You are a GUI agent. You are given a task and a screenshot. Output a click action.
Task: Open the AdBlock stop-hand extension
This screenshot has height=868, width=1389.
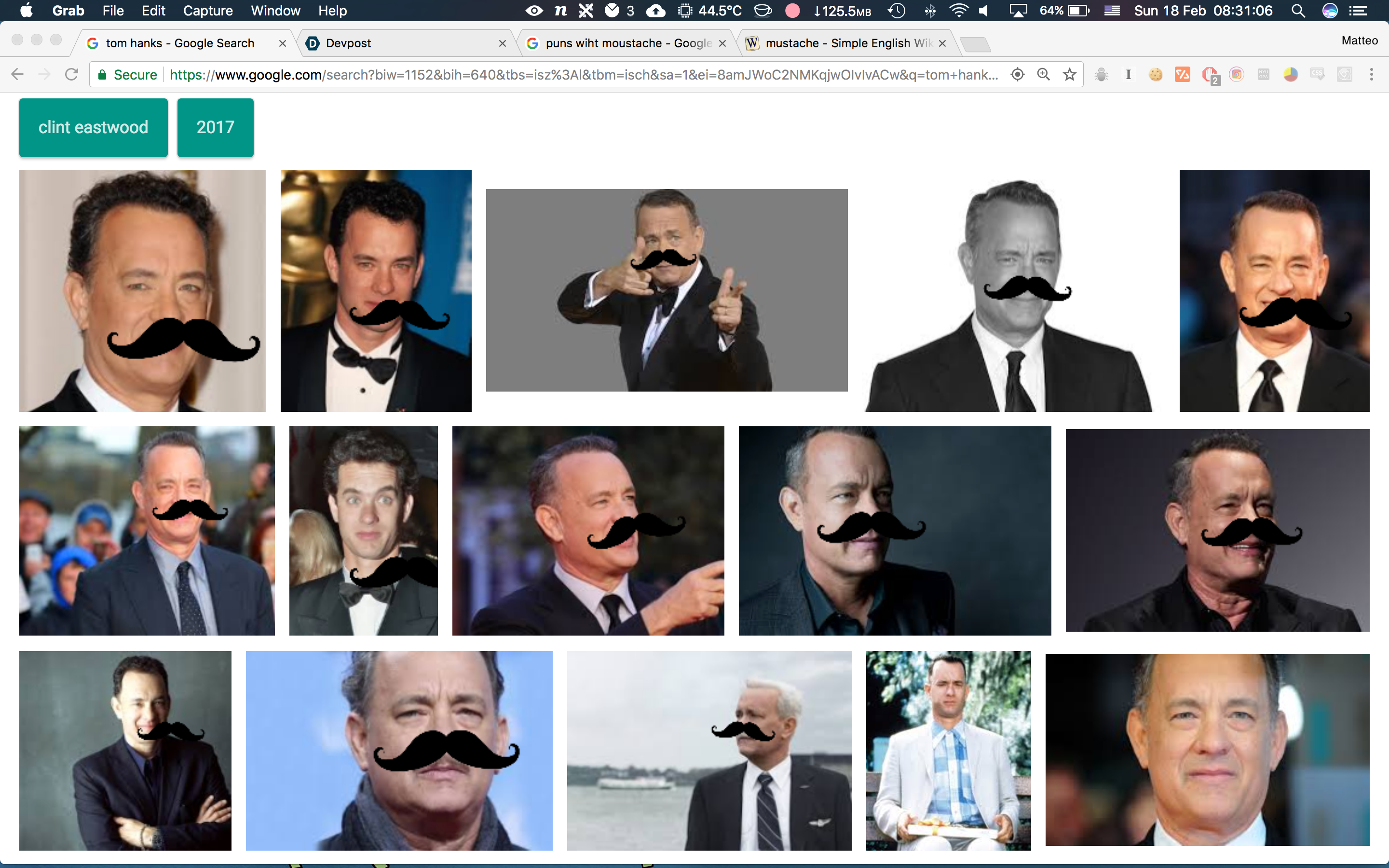tap(1210, 75)
